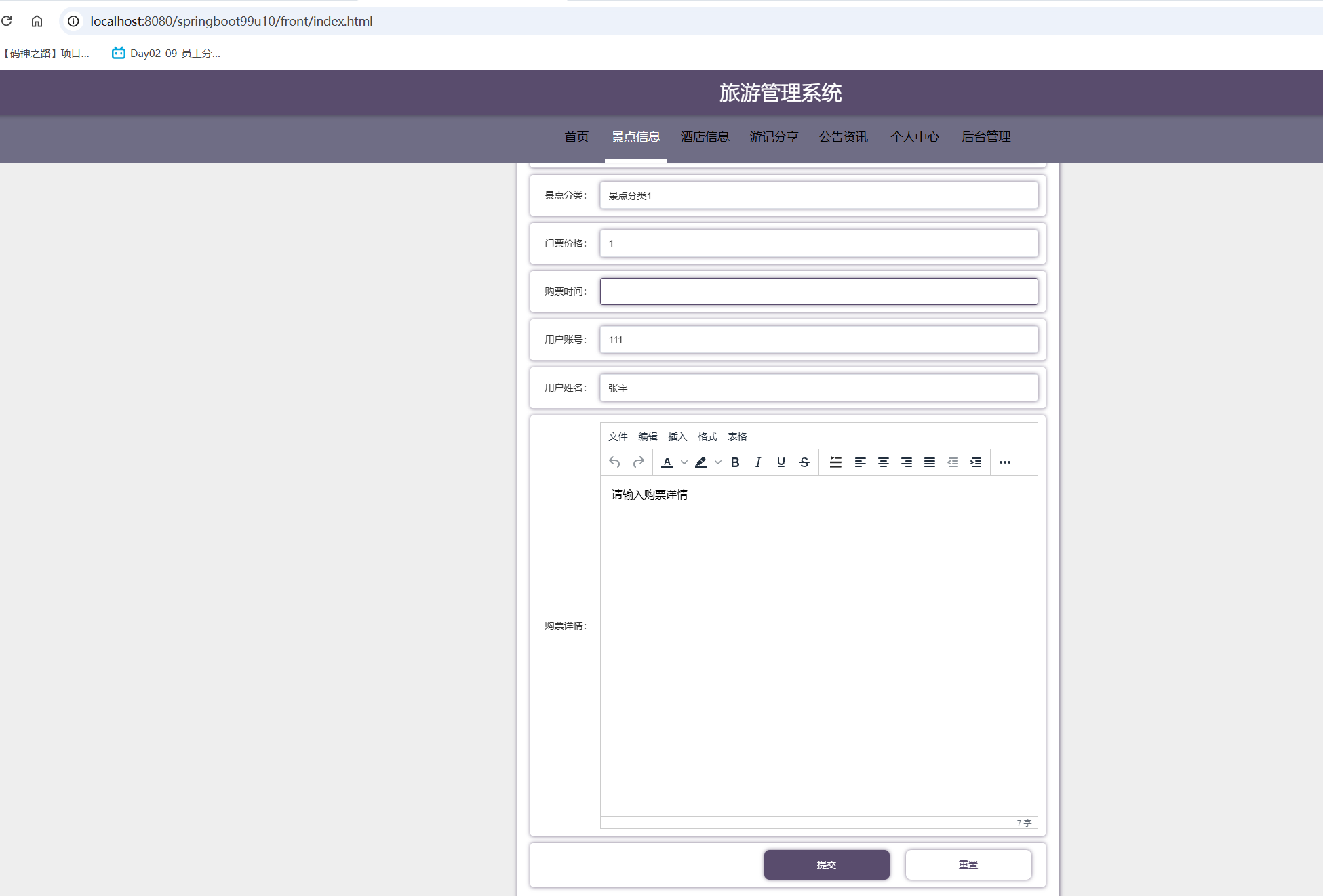Decrease indent in editor
Image resolution: width=1323 pixels, height=896 pixels.
953,462
